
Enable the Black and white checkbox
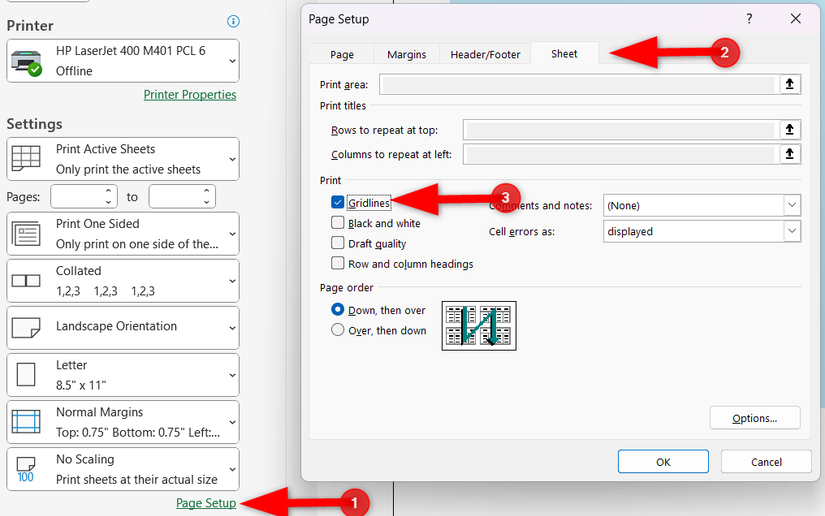pos(338,224)
